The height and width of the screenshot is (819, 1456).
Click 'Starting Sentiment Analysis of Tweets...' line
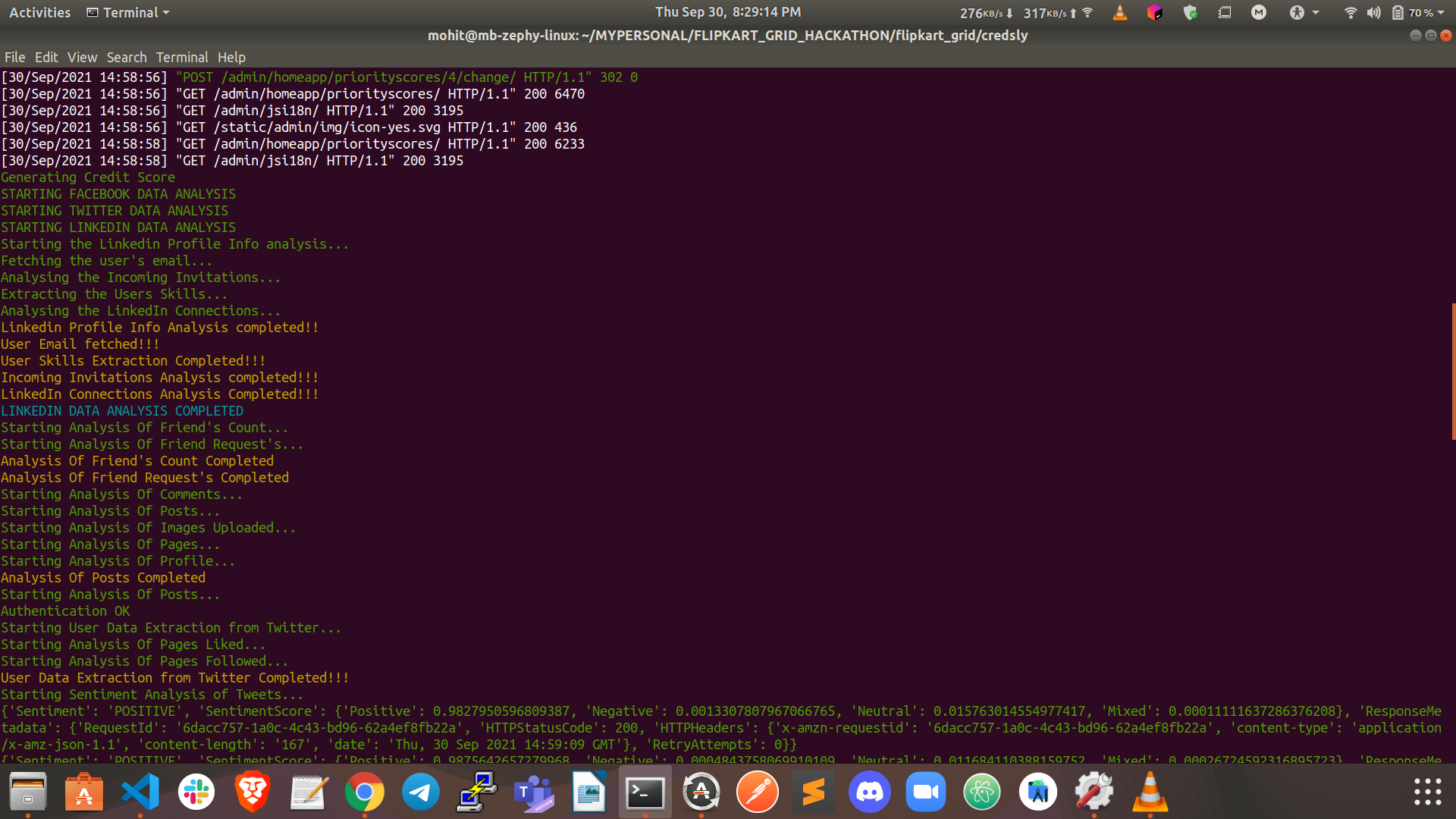(x=152, y=695)
